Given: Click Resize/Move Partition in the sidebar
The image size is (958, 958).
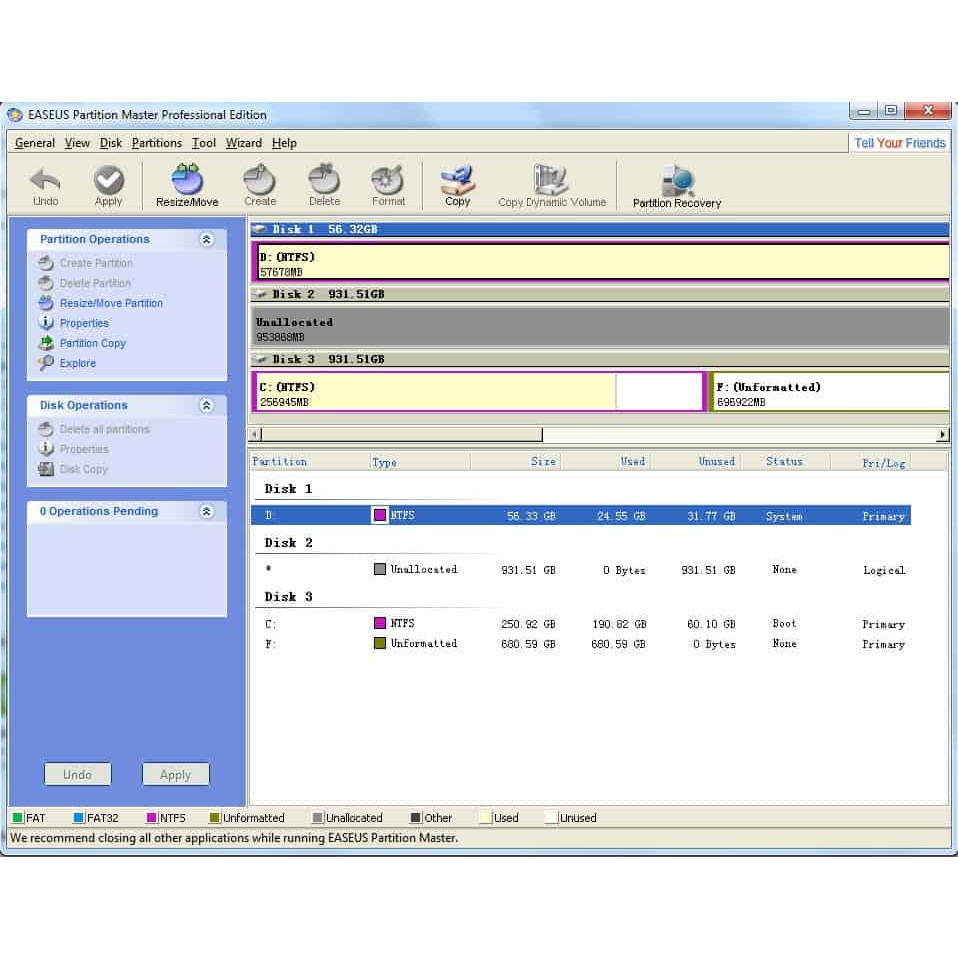Looking at the screenshot, I should coord(110,303).
